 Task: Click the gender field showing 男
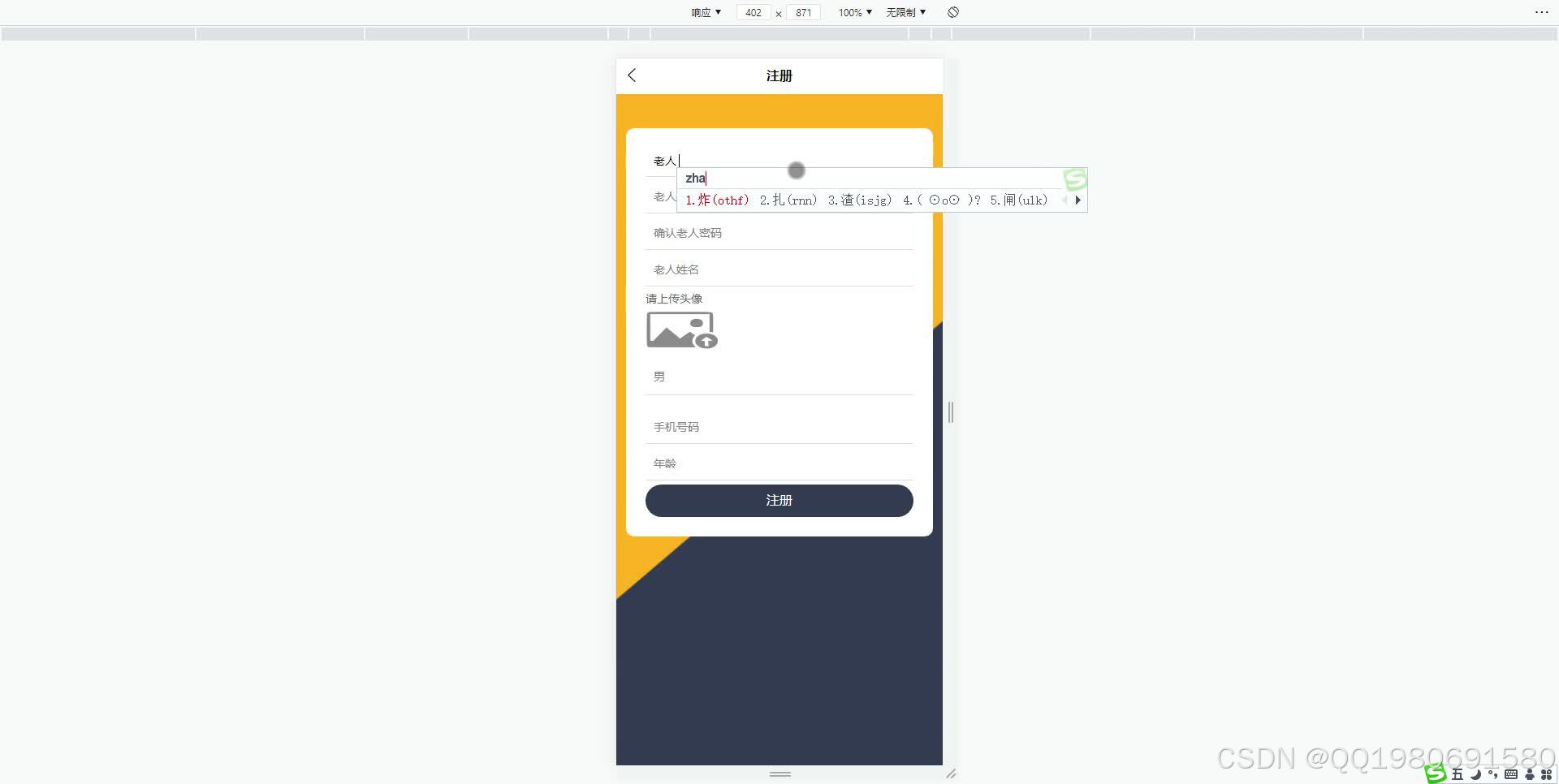[779, 377]
